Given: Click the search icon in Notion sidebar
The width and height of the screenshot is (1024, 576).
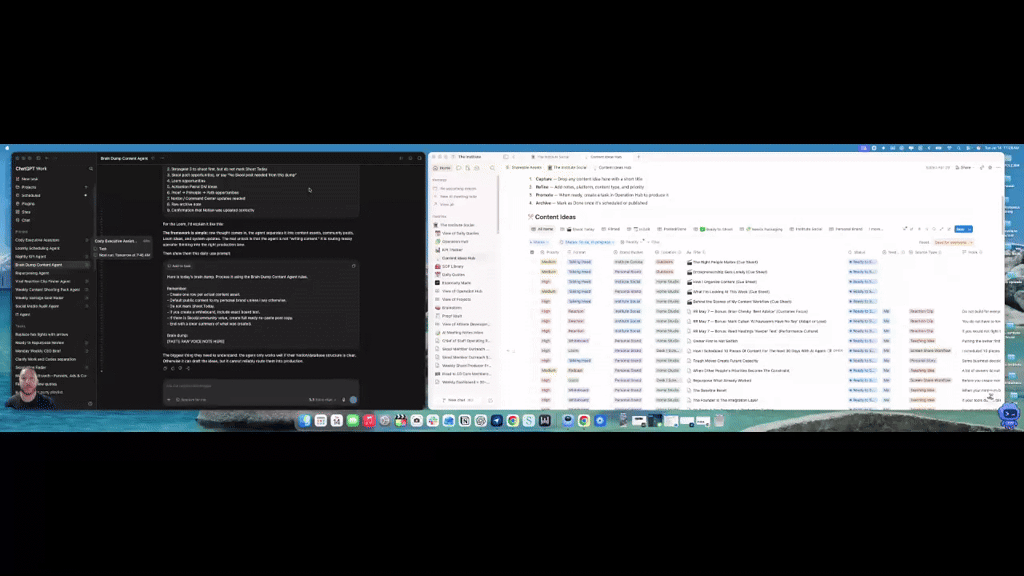Looking at the screenshot, I should tap(492, 168).
